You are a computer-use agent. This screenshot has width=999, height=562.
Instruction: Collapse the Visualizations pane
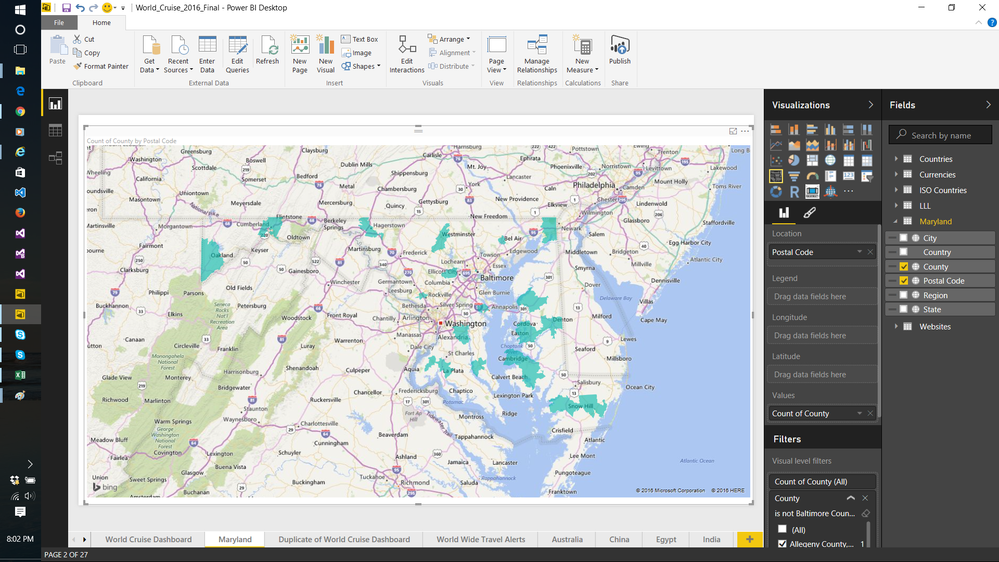[x=870, y=104]
